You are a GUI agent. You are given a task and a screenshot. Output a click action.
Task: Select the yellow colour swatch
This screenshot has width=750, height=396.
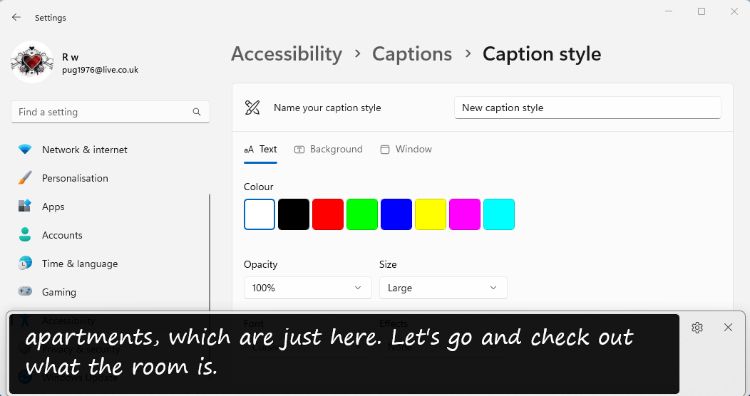point(430,214)
